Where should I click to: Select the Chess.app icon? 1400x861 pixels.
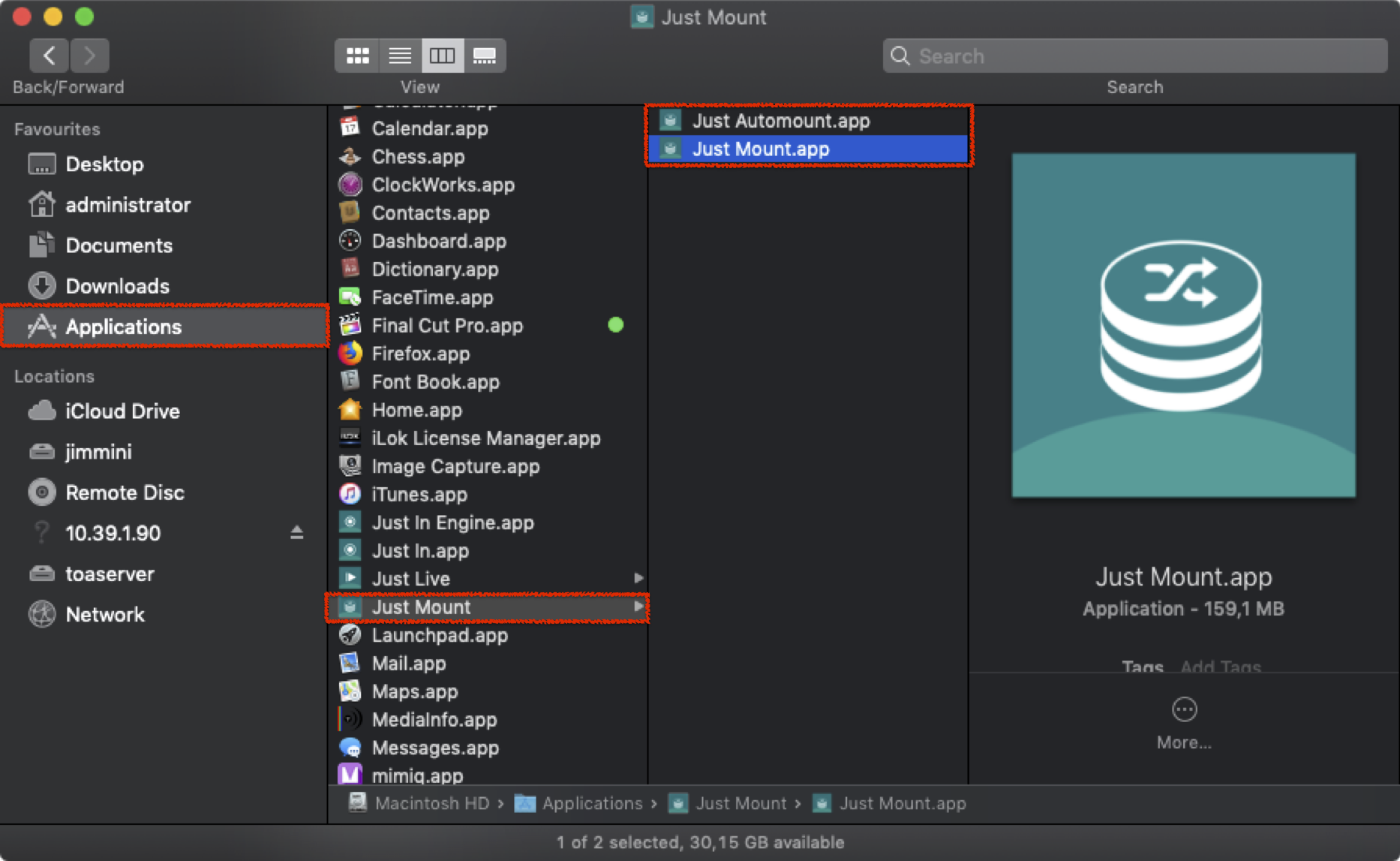(350, 156)
